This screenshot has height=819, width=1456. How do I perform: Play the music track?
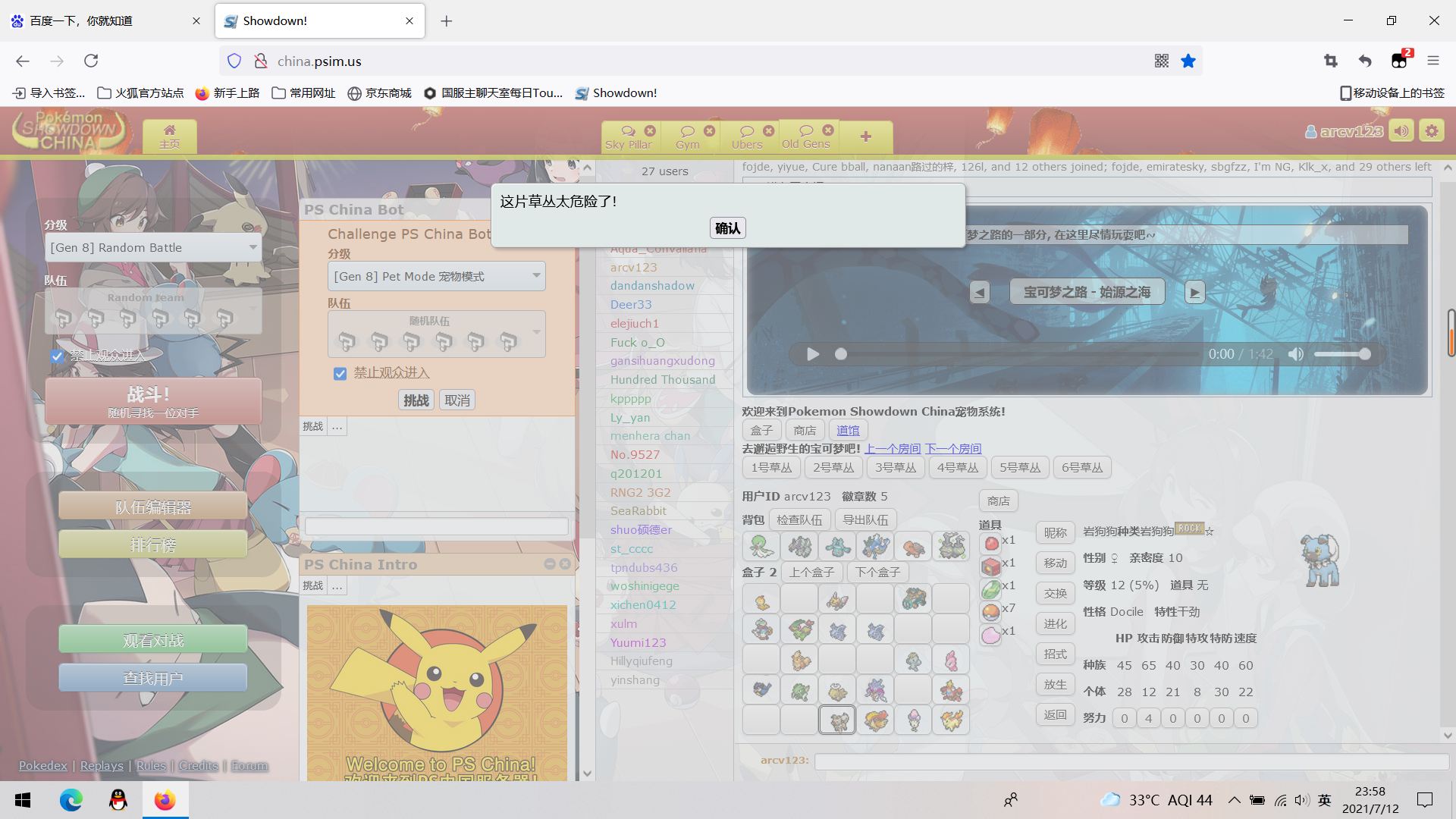point(813,354)
